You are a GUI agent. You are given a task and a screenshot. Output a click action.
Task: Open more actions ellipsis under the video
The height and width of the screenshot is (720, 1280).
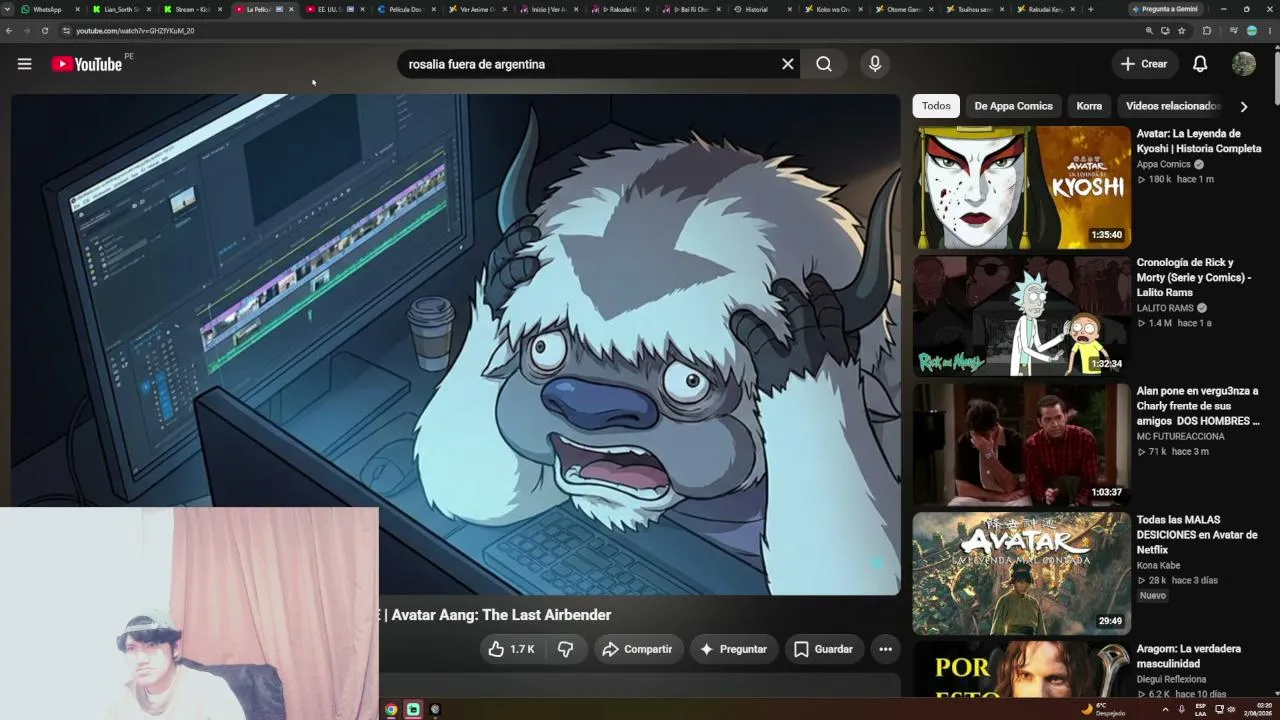pos(885,649)
